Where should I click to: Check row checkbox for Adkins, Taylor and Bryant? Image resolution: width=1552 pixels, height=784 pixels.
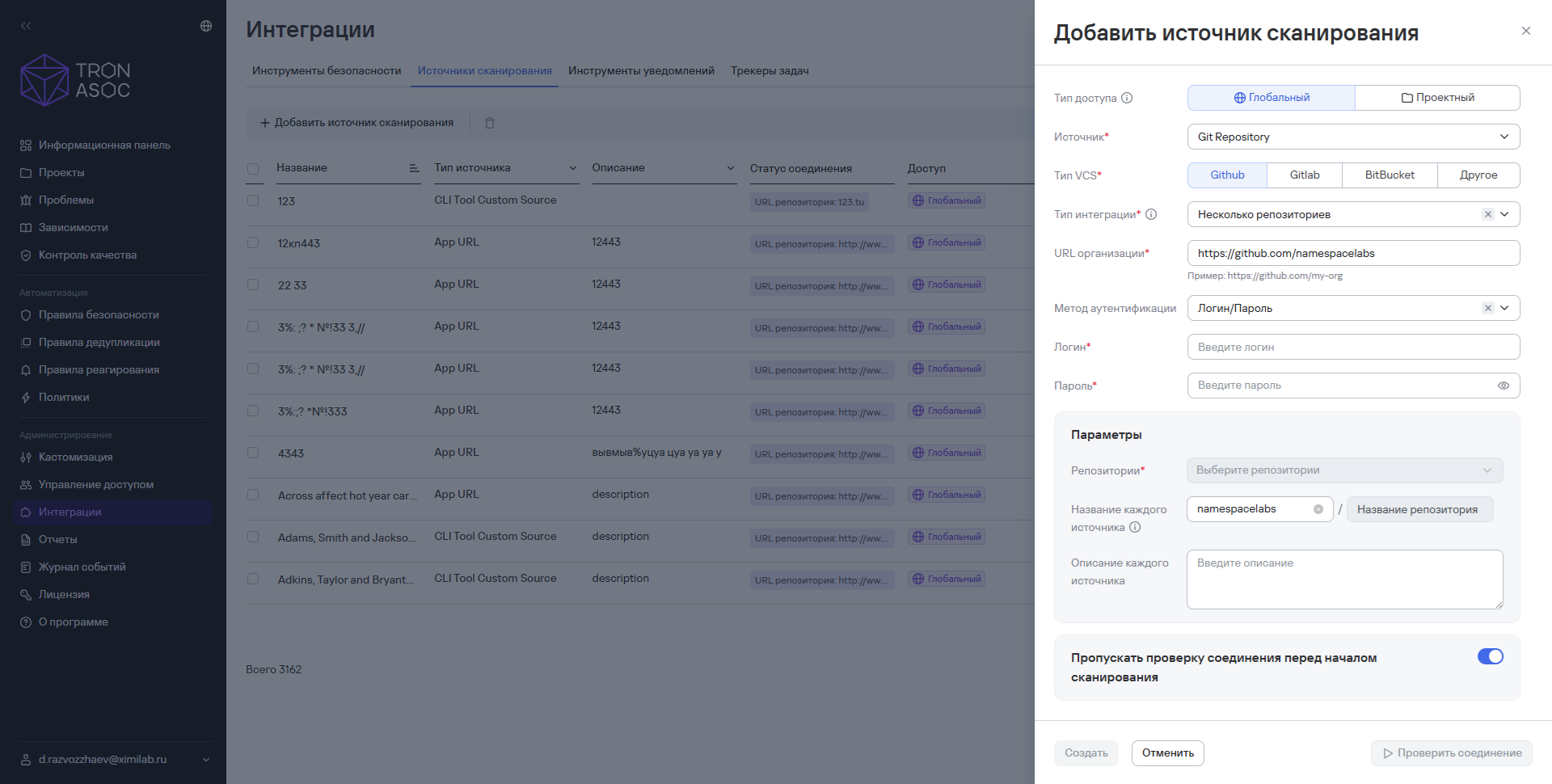(x=253, y=579)
